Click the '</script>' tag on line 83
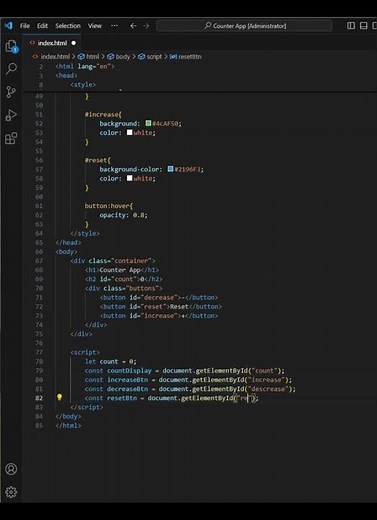The height and width of the screenshot is (520, 377). (x=87, y=407)
